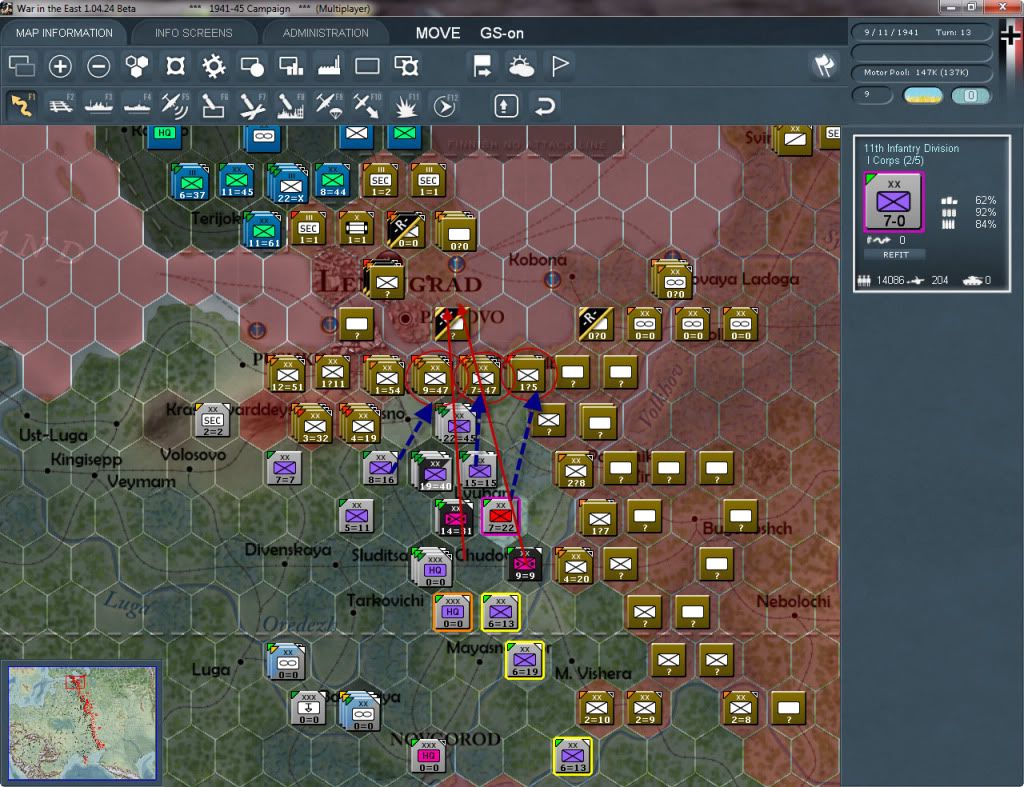
Task: Click the rectangle-with-bar-chart icon
Action: click(x=291, y=66)
